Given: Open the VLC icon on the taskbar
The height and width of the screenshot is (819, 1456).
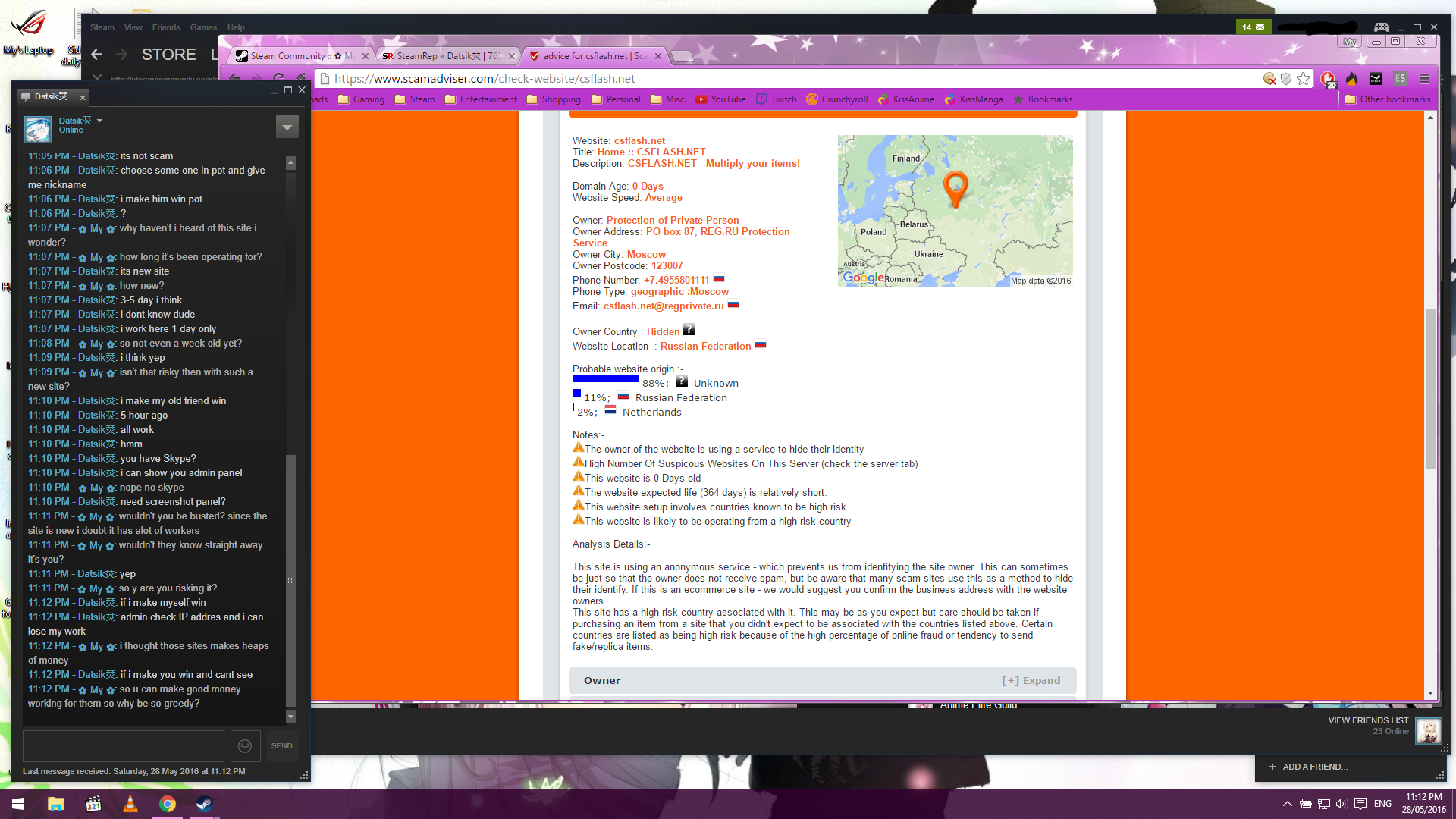Looking at the screenshot, I should click(130, 804).
